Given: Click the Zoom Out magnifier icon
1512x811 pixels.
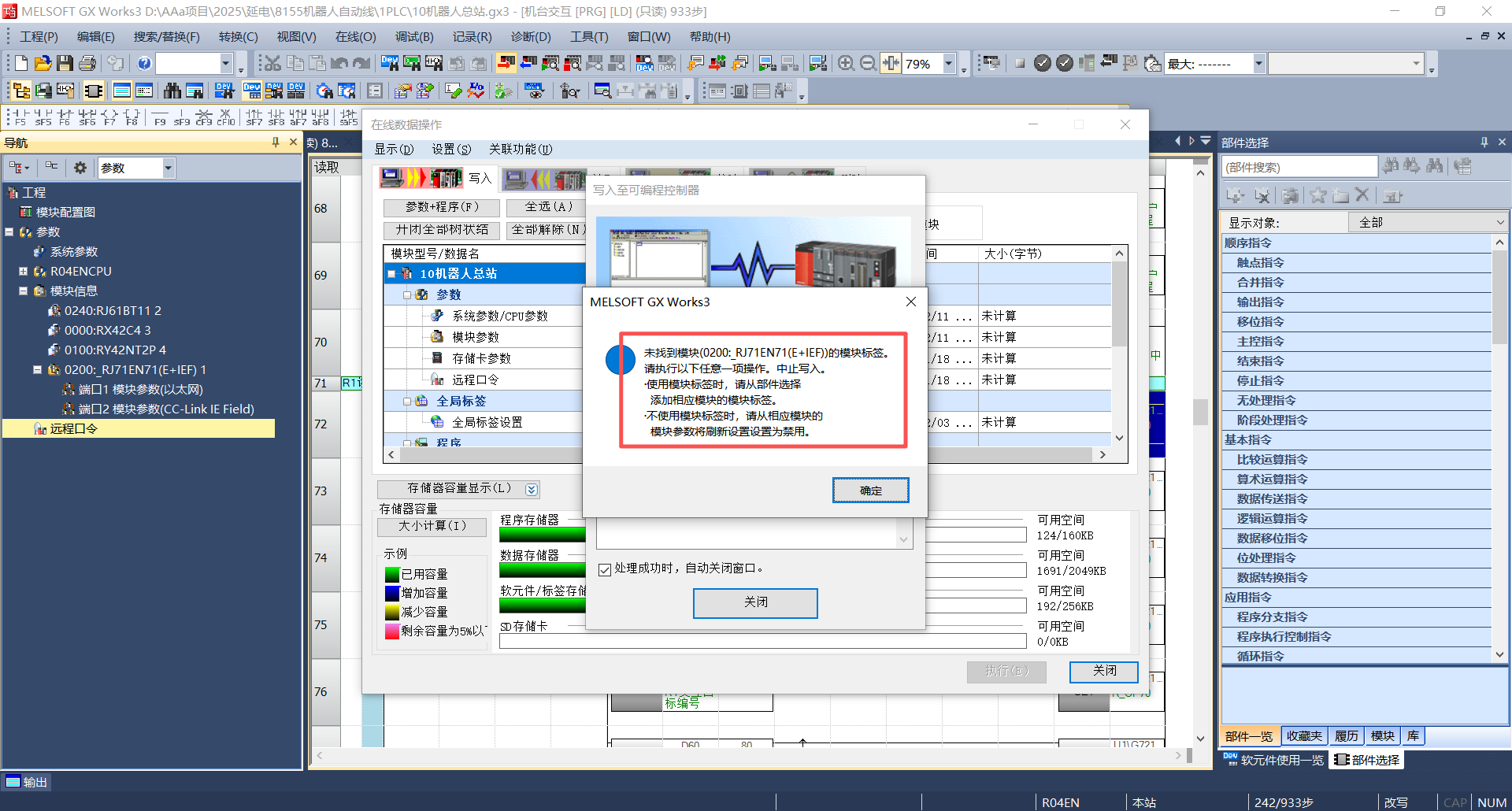Looking at the screenshot, I should (x=868, y=64).
